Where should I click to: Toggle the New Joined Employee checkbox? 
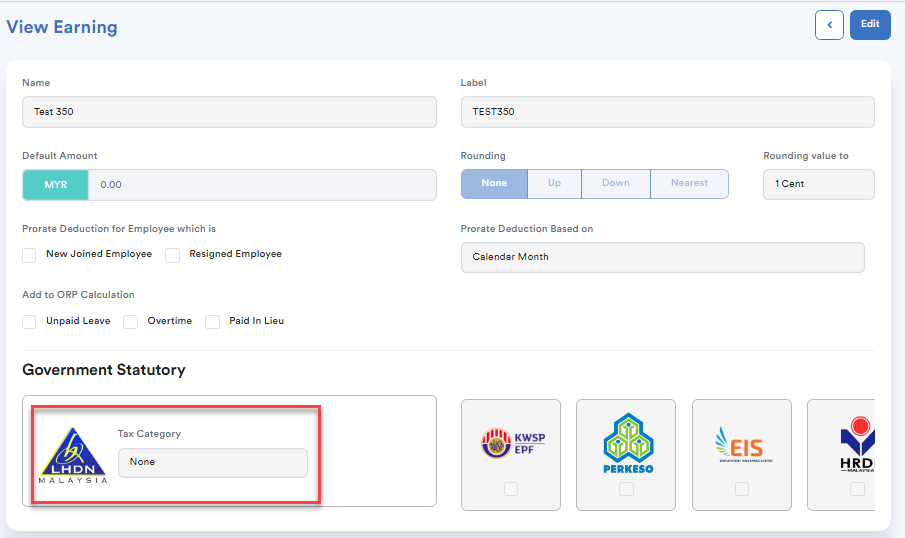click(29, 255)
